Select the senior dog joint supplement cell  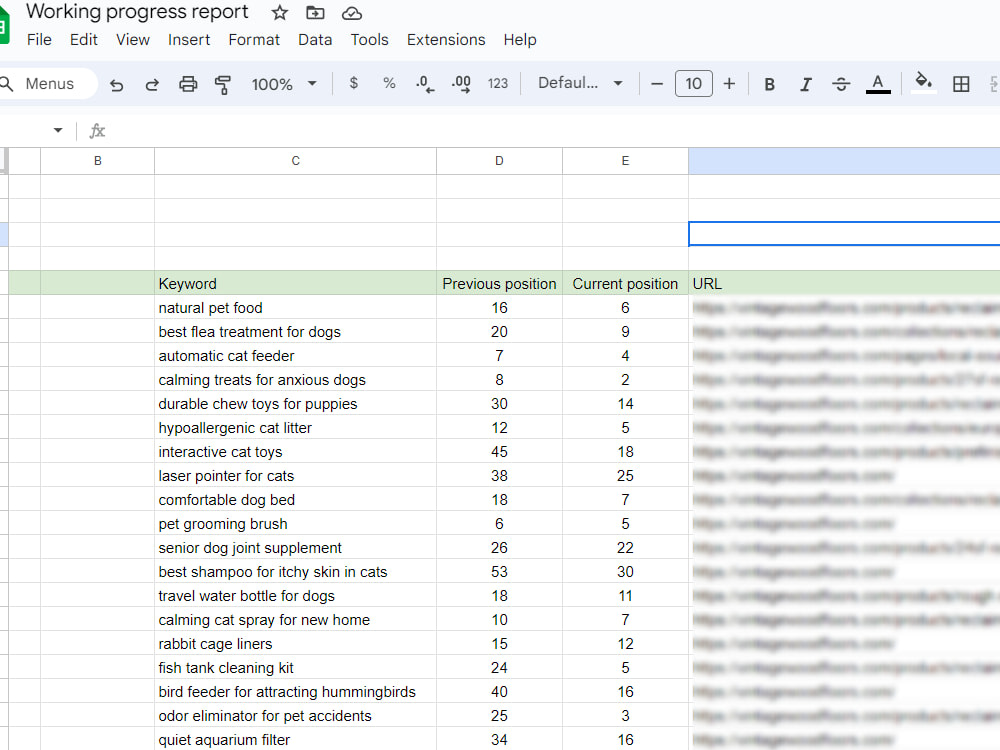[x=295, y=548]
